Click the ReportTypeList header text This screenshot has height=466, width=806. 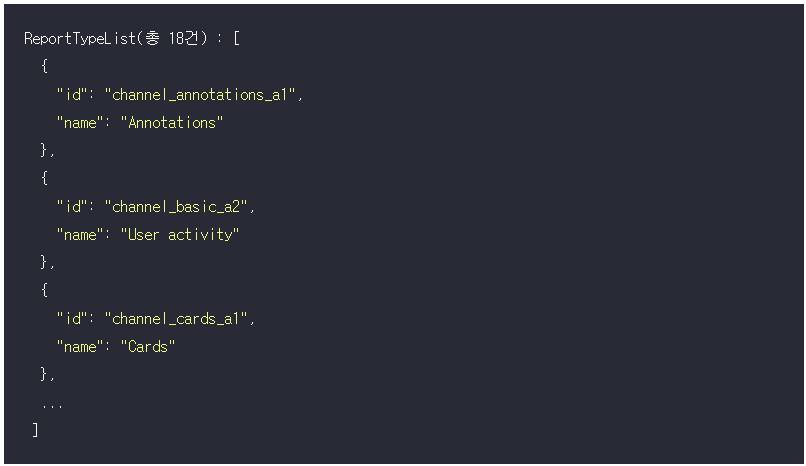click(116, 39)
